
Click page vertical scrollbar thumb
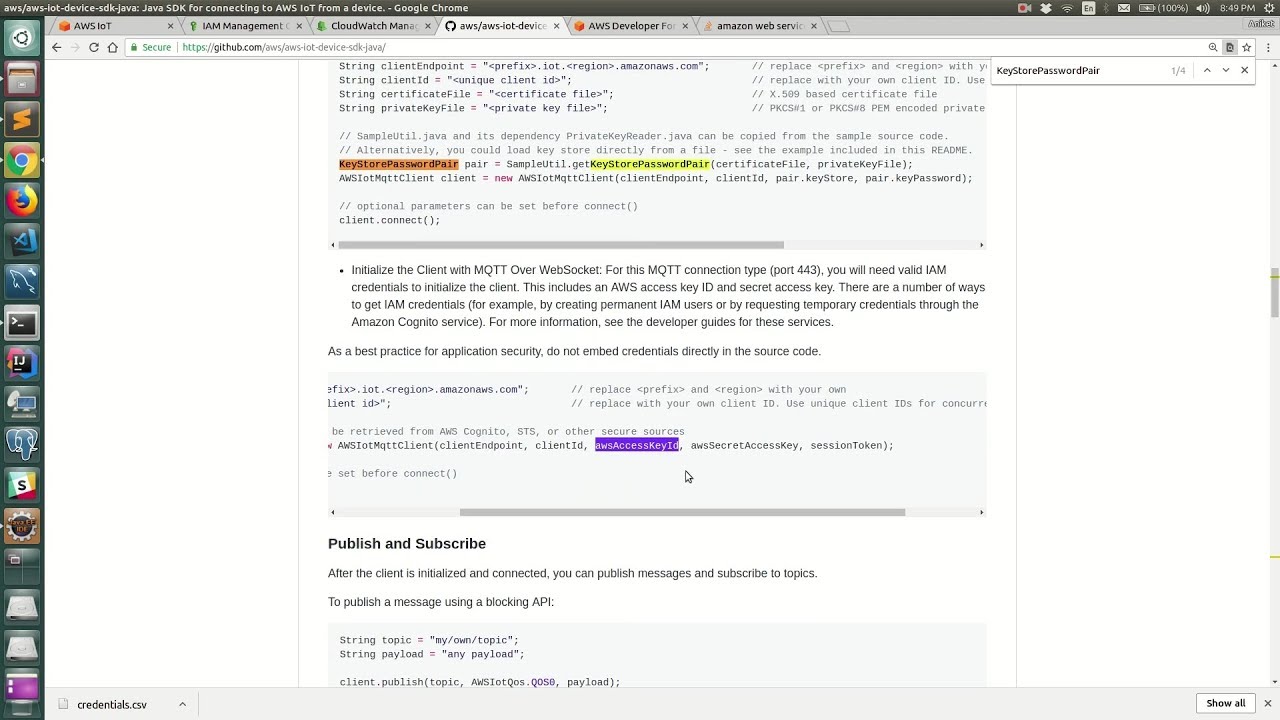[x=1274, y=292]
